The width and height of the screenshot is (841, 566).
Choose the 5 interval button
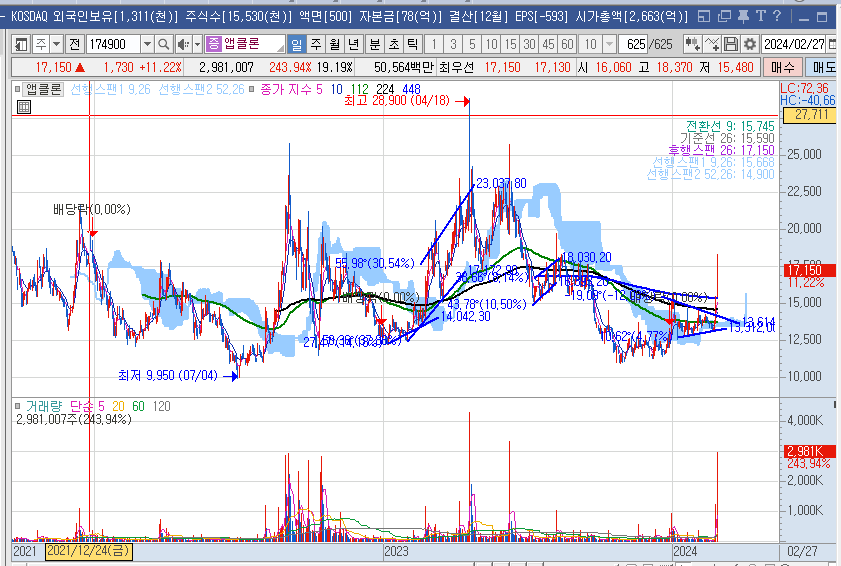click(472, 44)
